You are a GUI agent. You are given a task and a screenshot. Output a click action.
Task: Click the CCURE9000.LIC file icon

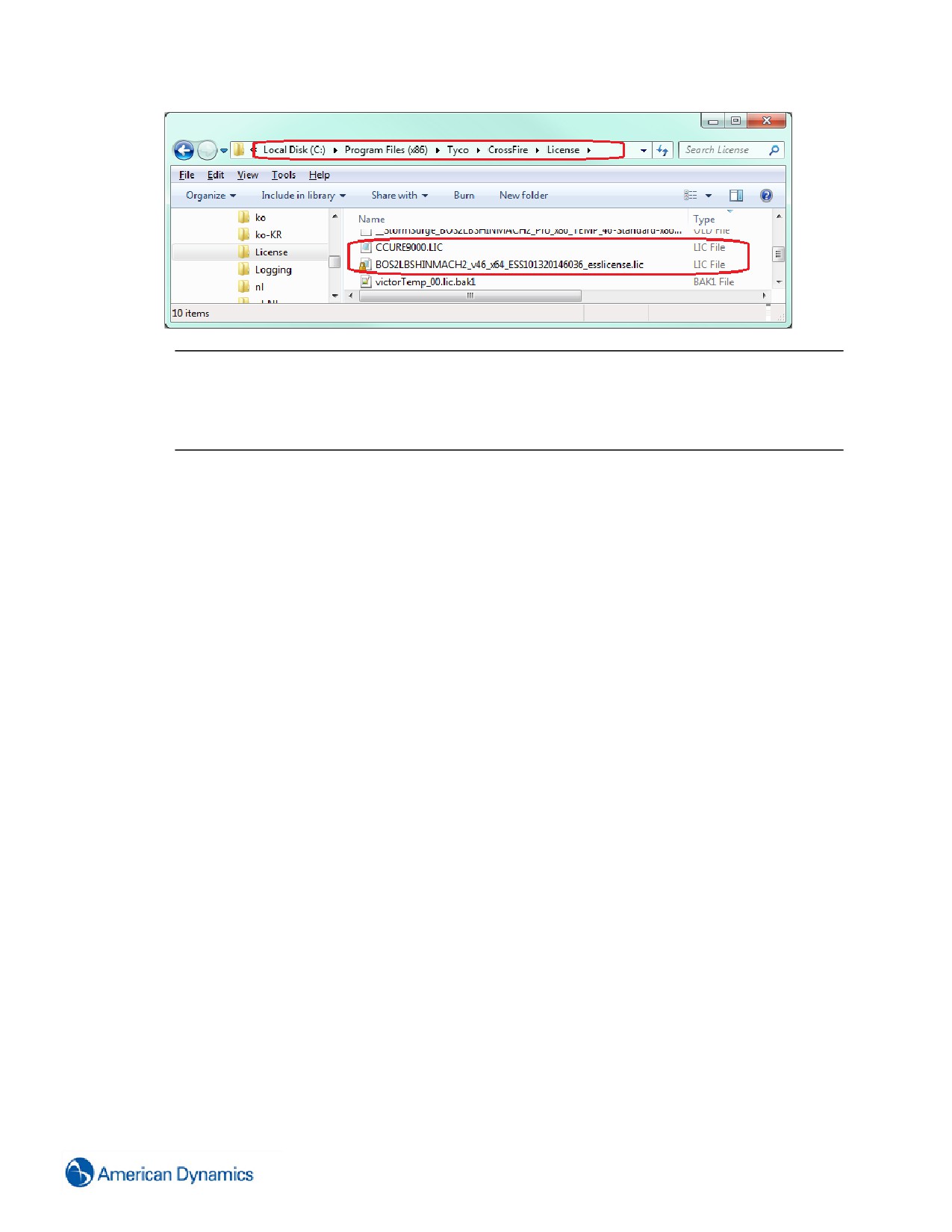pyautogui.click(x=366, y=247)
